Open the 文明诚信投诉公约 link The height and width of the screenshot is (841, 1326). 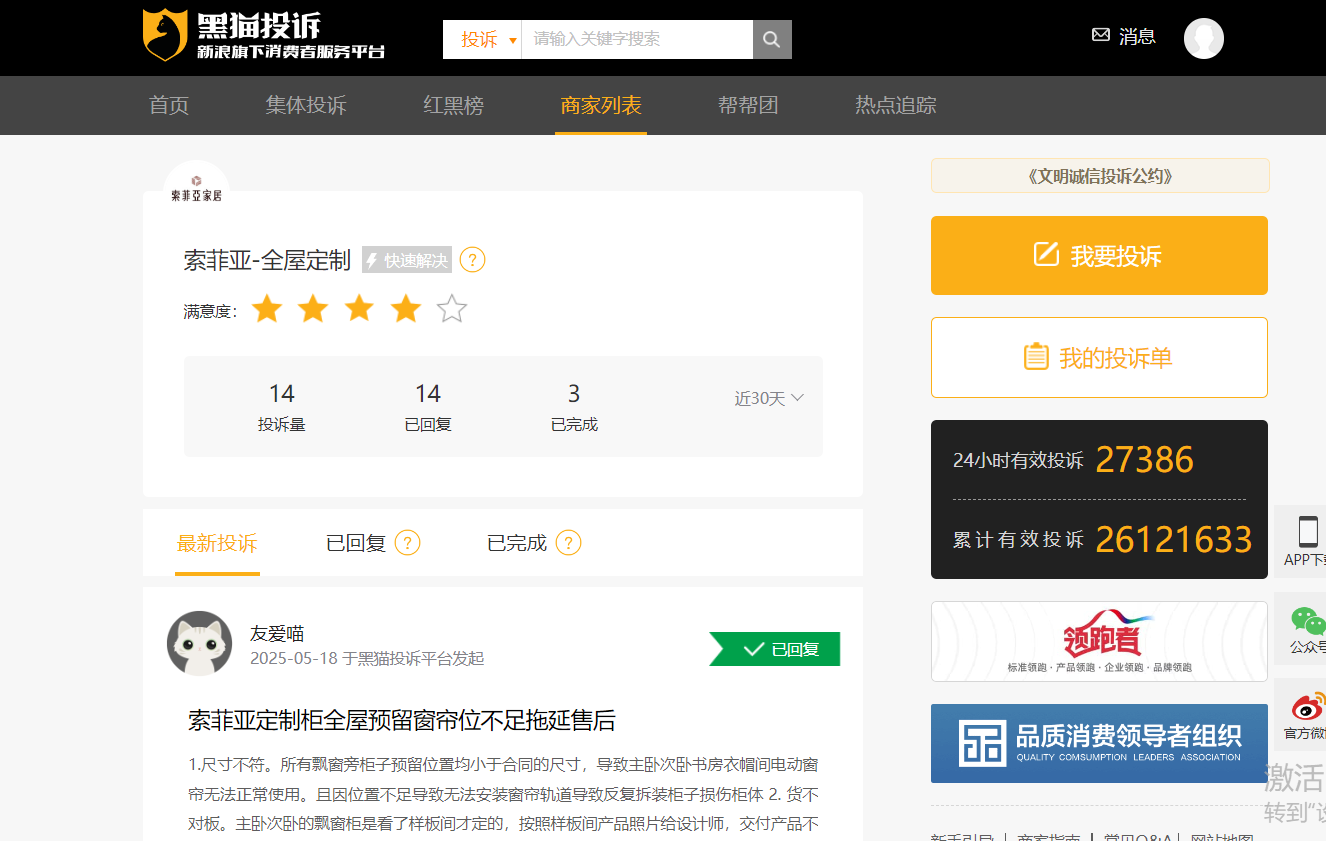tap(1100, 176)
